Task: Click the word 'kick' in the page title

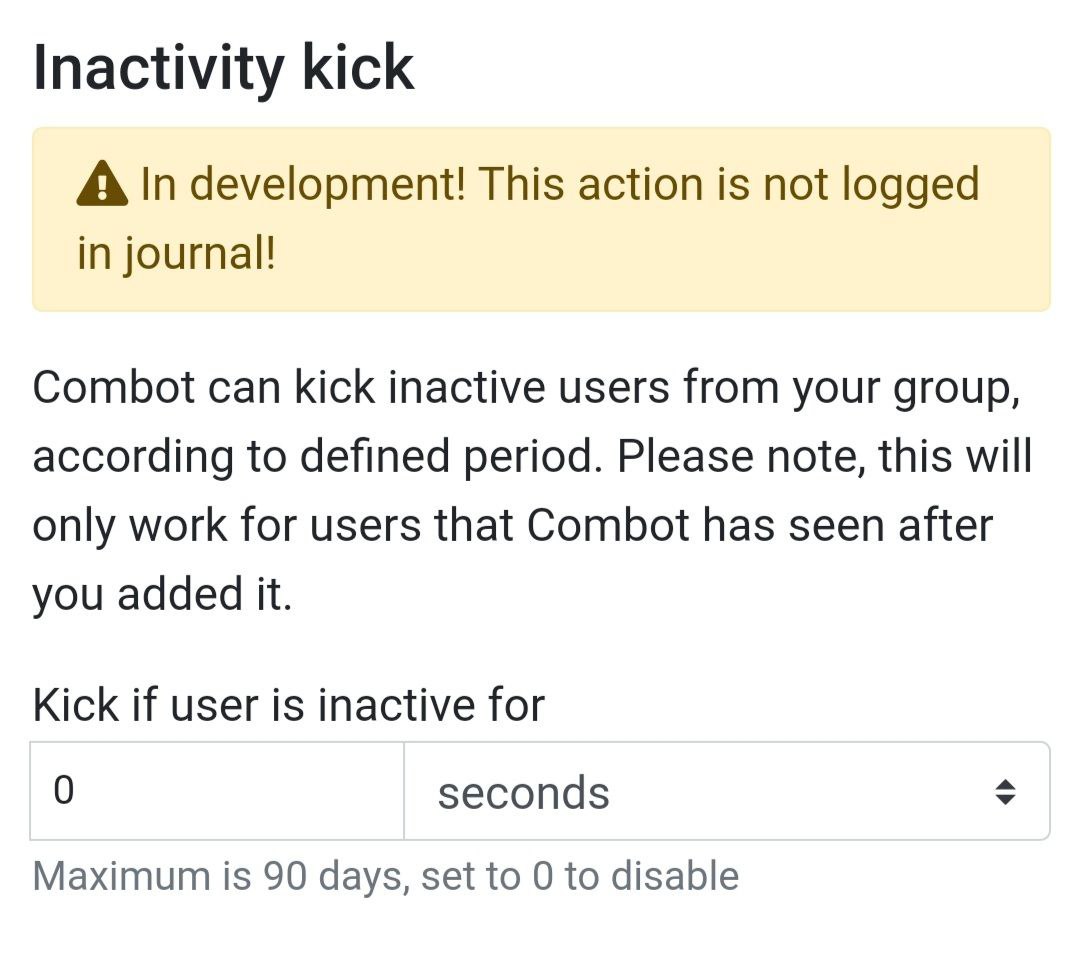Action: coord(358,67)
